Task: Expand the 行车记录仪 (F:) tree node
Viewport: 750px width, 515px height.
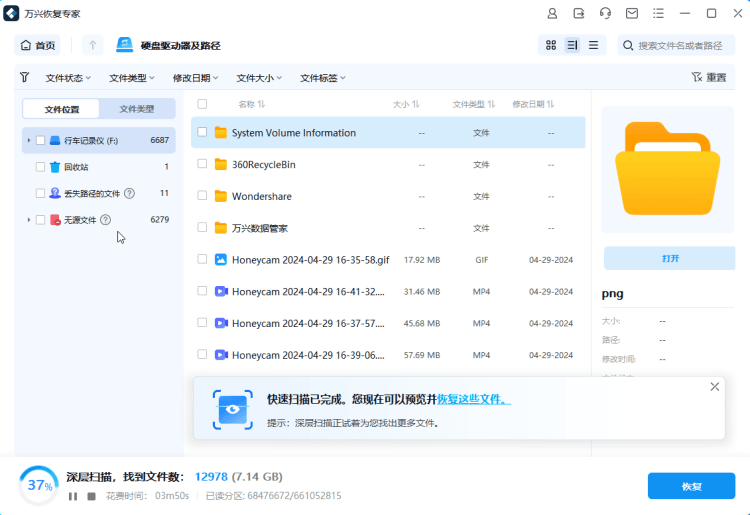Action: 29,140
